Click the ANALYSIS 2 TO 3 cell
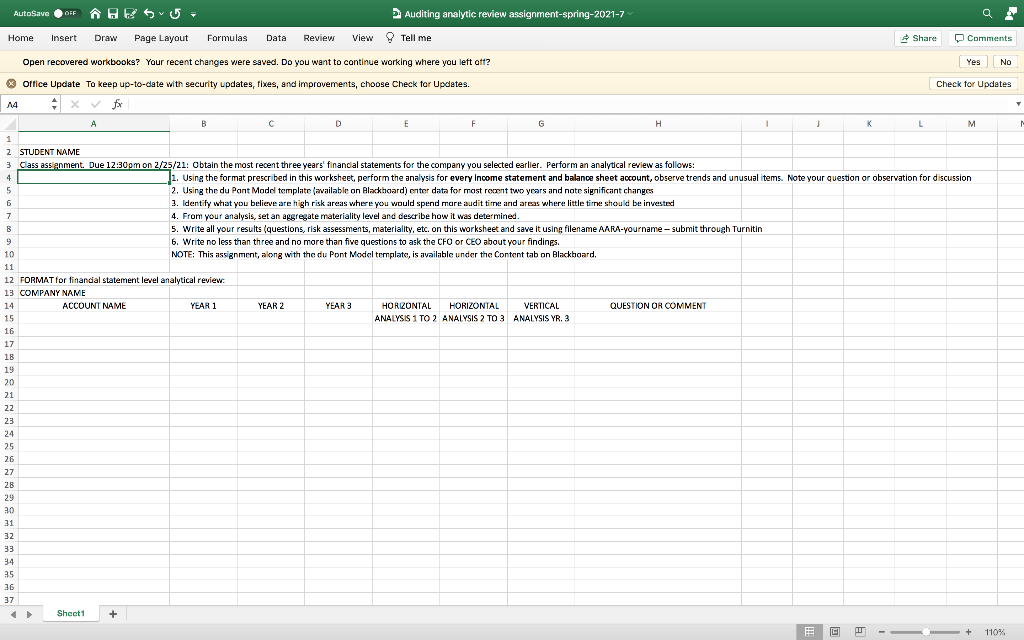The height and width of the screenshot is (640, 1024). pyautogui.click(x=473, y=319)
